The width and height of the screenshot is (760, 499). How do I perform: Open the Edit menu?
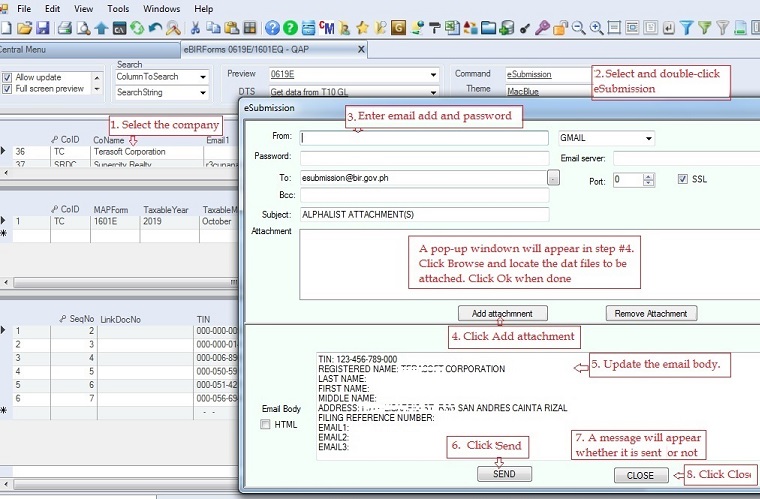(52, 9)
